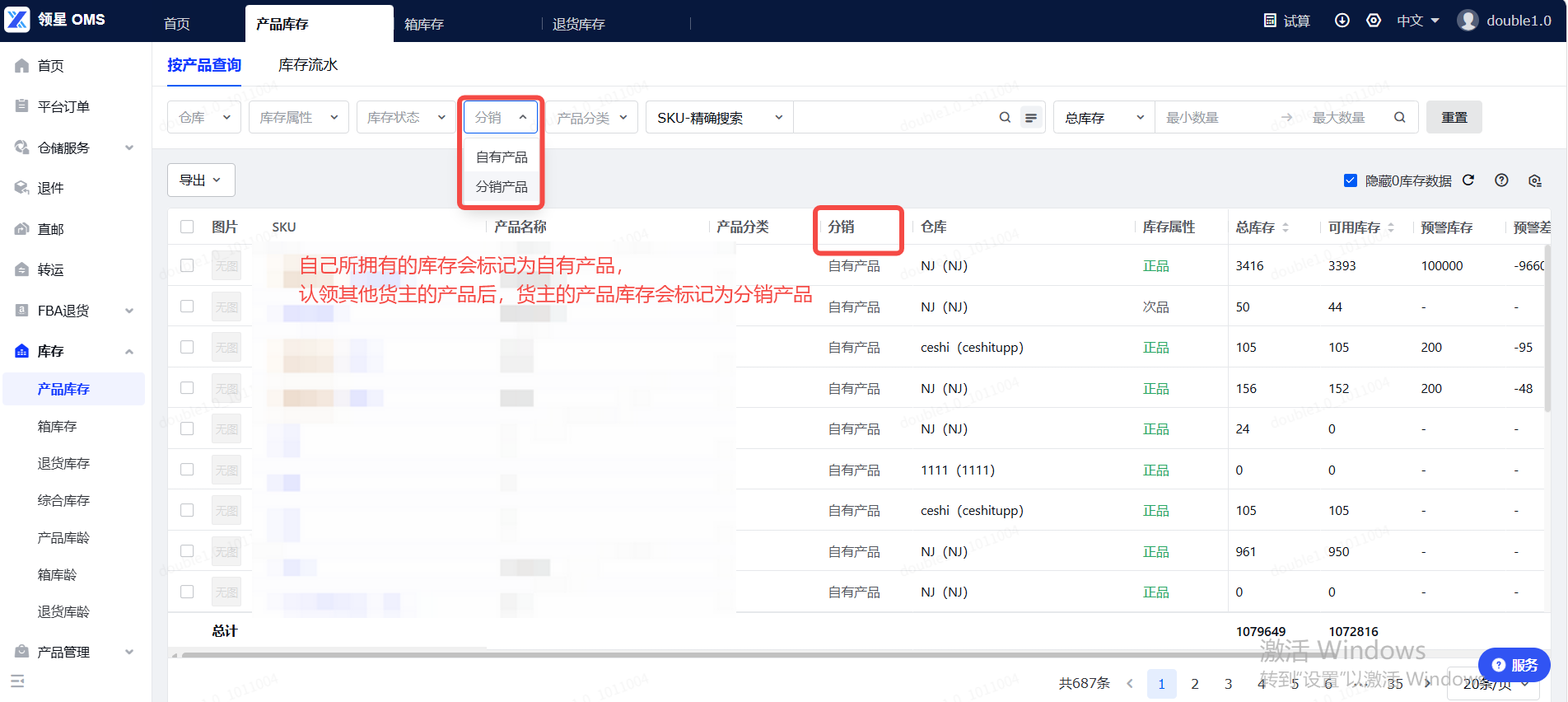1568x702 pixels.
Task: Open the column settings icon above table
Action: coord(1534,180)
